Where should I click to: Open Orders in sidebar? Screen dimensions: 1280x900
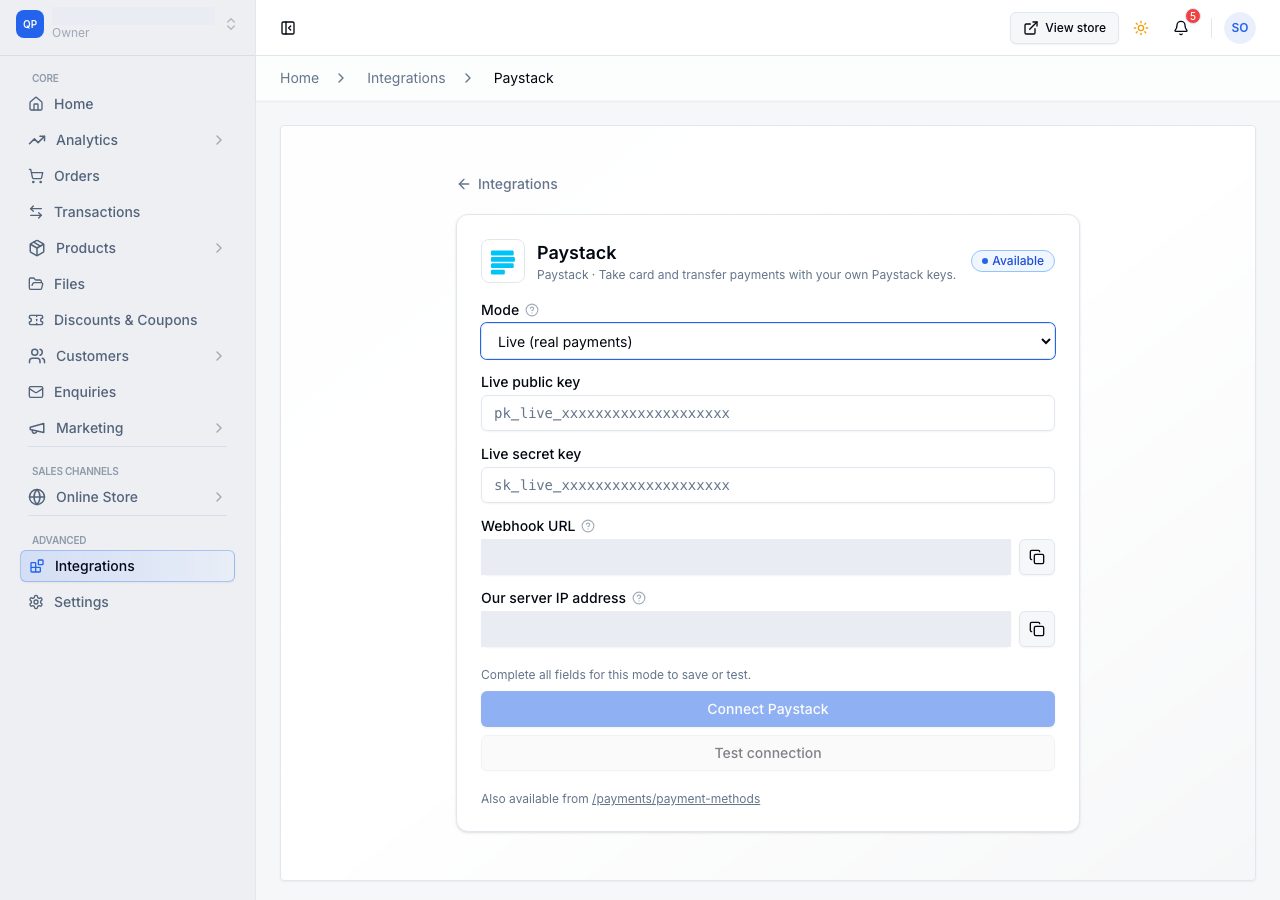coord(127,176)
